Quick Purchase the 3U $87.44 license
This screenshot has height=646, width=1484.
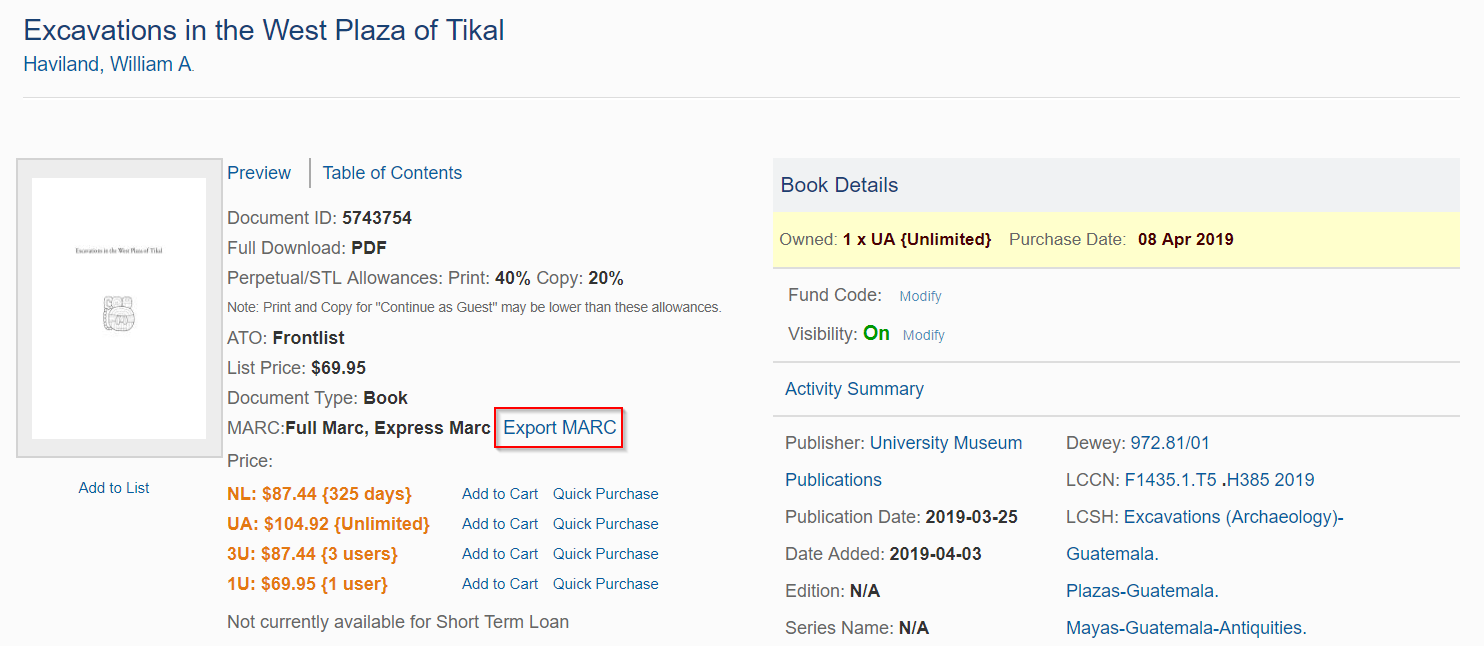[x=605, y=554]
